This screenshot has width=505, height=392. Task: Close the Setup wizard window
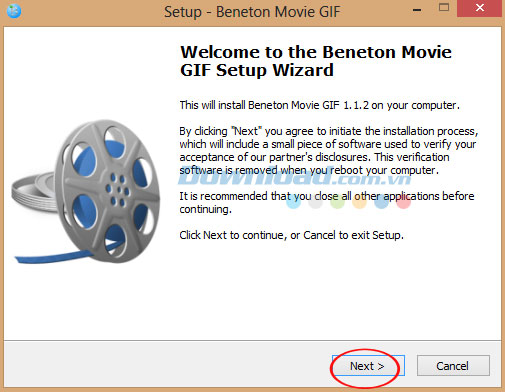pyautogui.click(x=480, y=8)
